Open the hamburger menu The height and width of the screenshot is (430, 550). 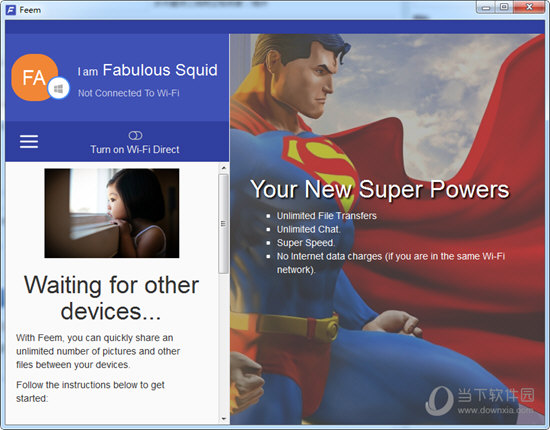point(29,141)
